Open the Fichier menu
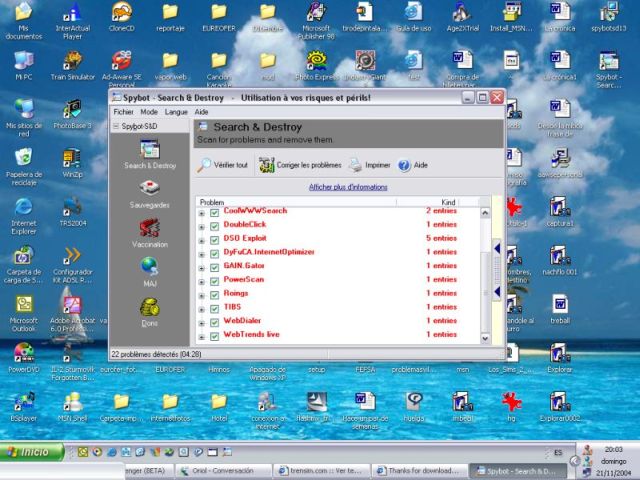Viewport: 640px width, 480px height. click(x=123, y=112)
